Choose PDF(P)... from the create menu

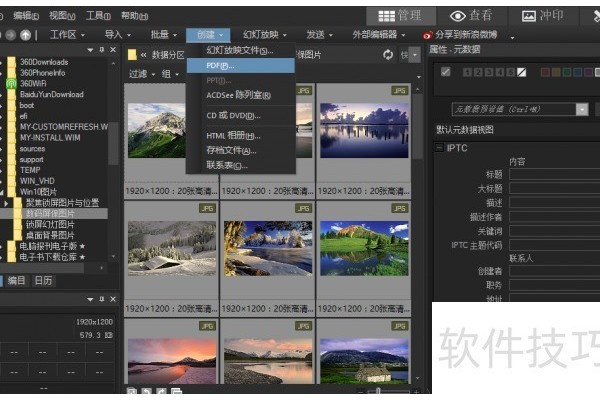tap(241, 66)
